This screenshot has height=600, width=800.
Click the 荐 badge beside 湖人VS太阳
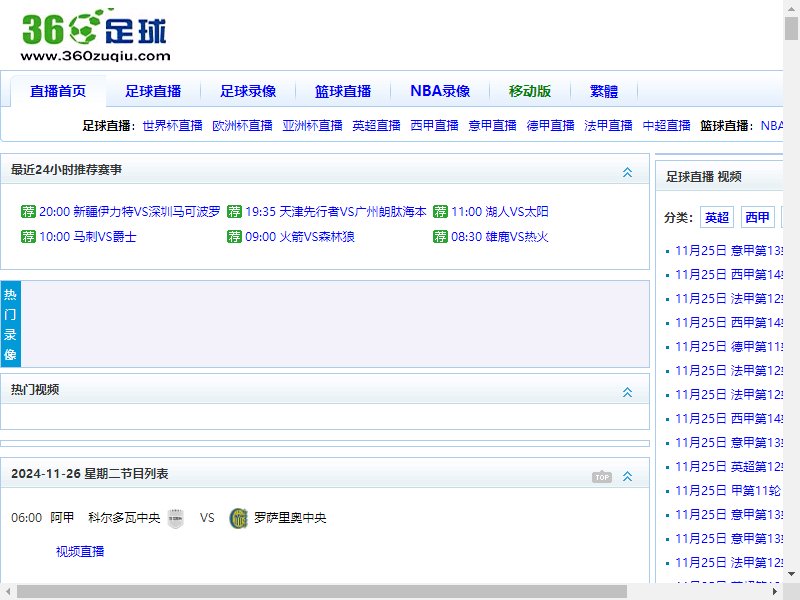tap(440, 211)
